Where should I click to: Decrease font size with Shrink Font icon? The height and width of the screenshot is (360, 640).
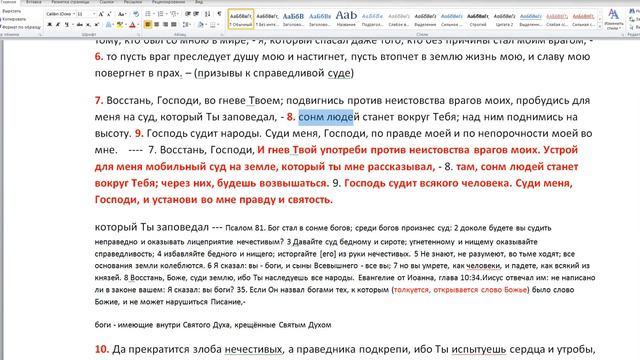(x=109, y=14)
